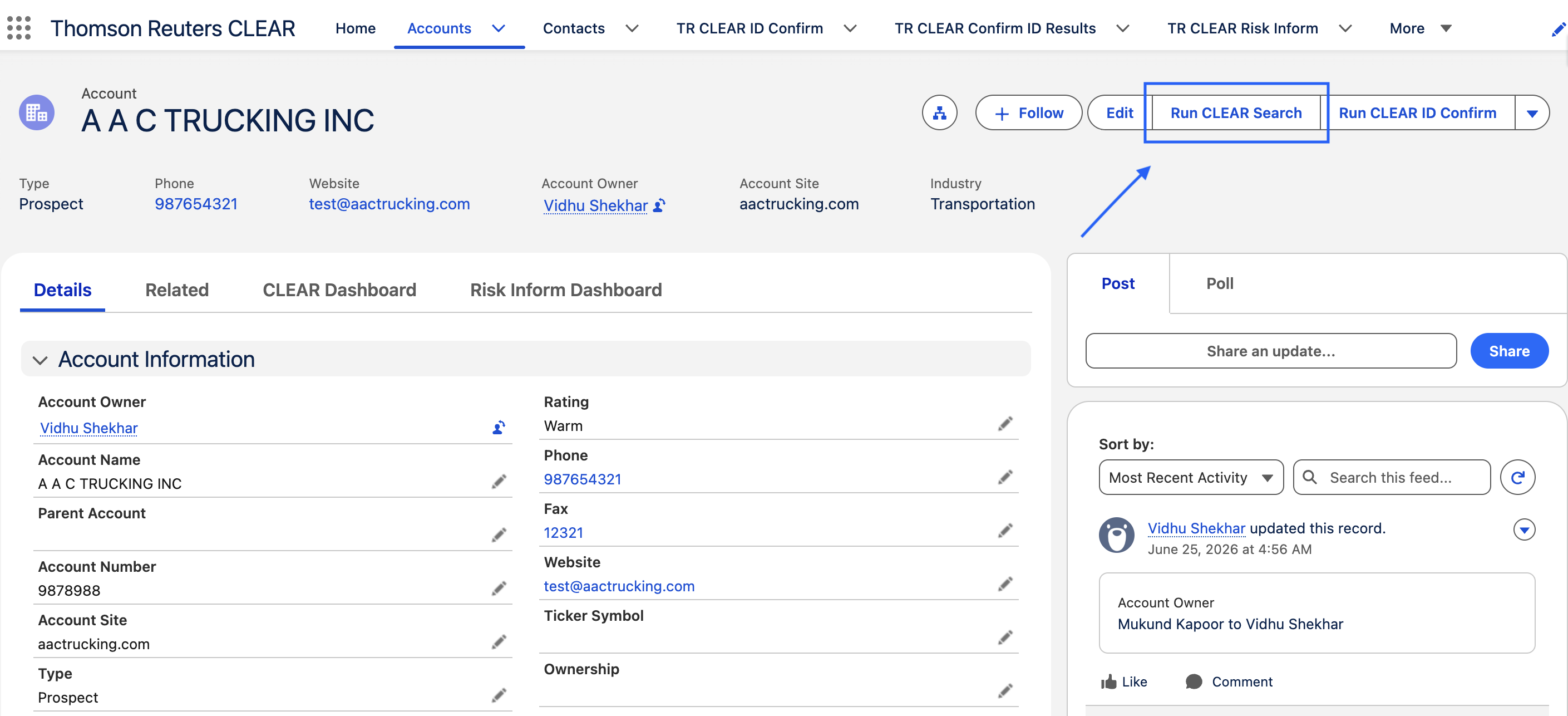Open the Contacts navigation tab
The image size is (1568, 716).
[573, 28]
